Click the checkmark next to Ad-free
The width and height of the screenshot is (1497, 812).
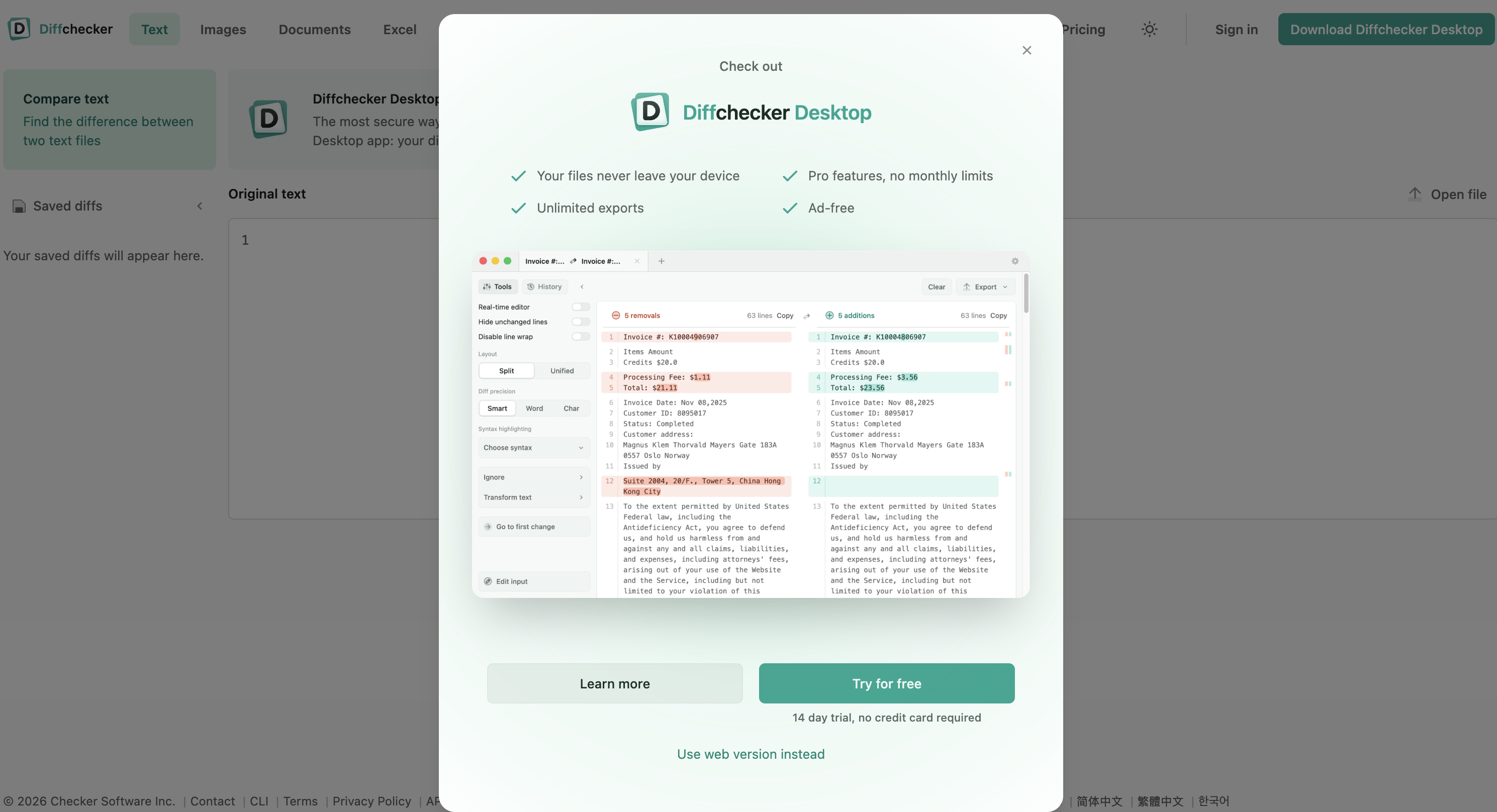click(x=790, y=208)
